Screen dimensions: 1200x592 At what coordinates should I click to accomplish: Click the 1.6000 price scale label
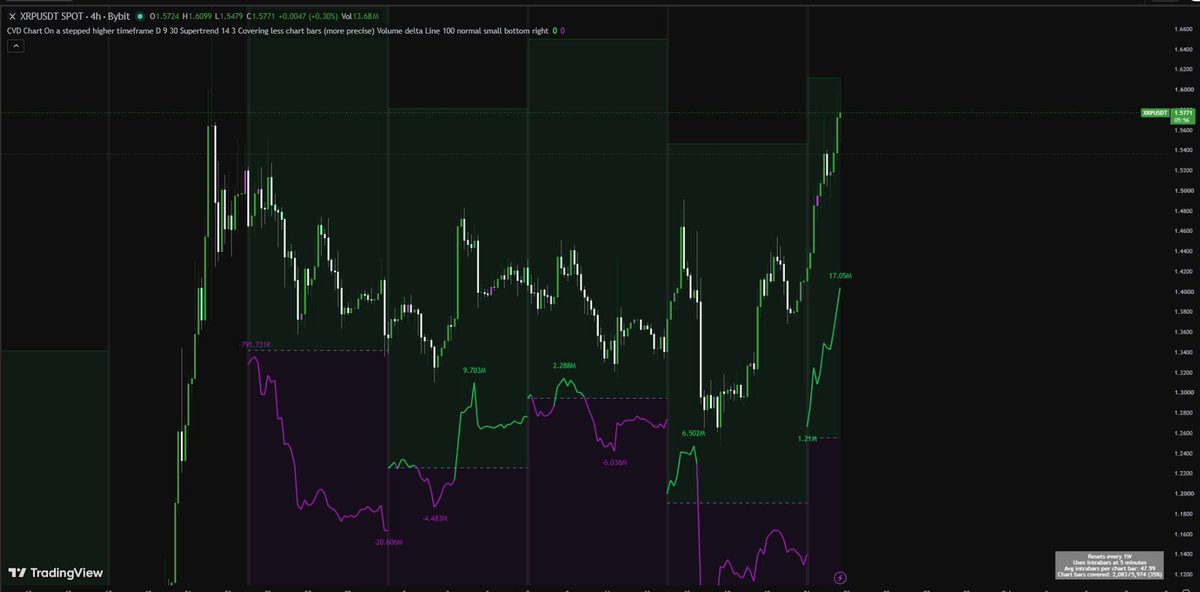[x=1183, y=89]
